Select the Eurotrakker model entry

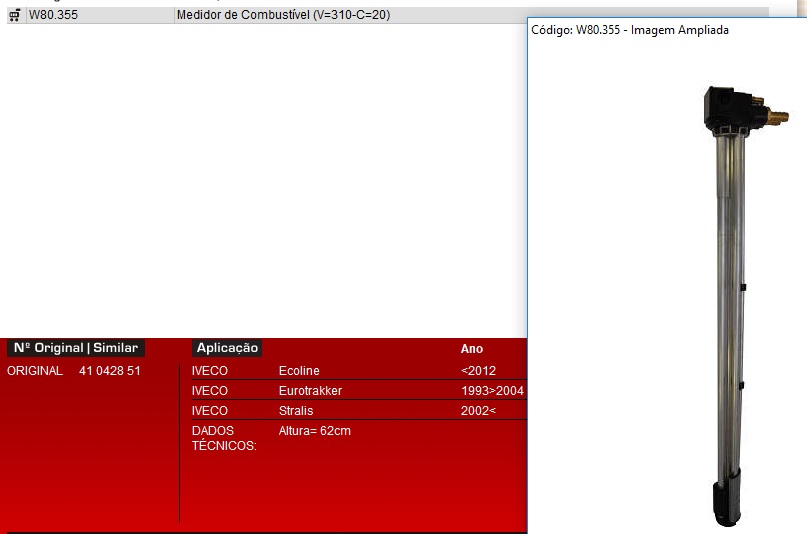(x=310, y=391)
